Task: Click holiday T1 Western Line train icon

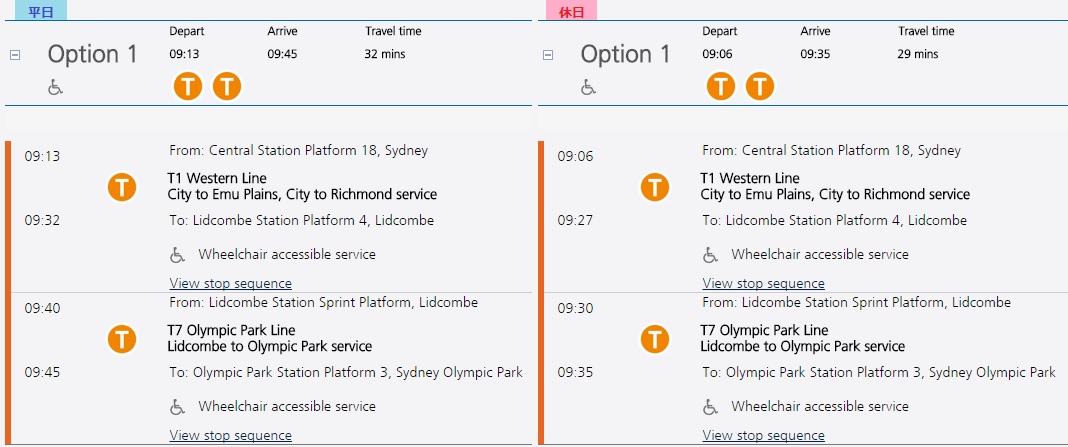Action: point(655,187)
